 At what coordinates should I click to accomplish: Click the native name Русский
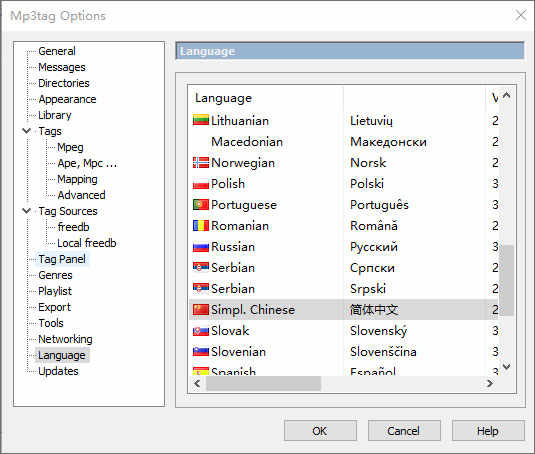click(x=374, y=247)
